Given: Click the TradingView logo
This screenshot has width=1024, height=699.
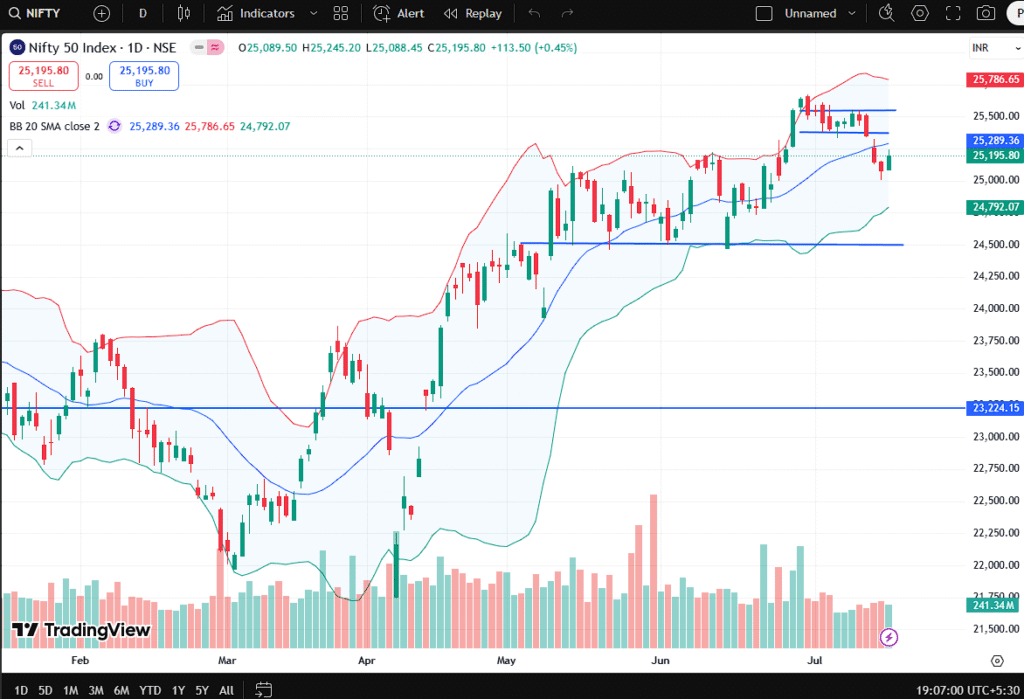Looking at the screenshot, I should click(81, 630).
